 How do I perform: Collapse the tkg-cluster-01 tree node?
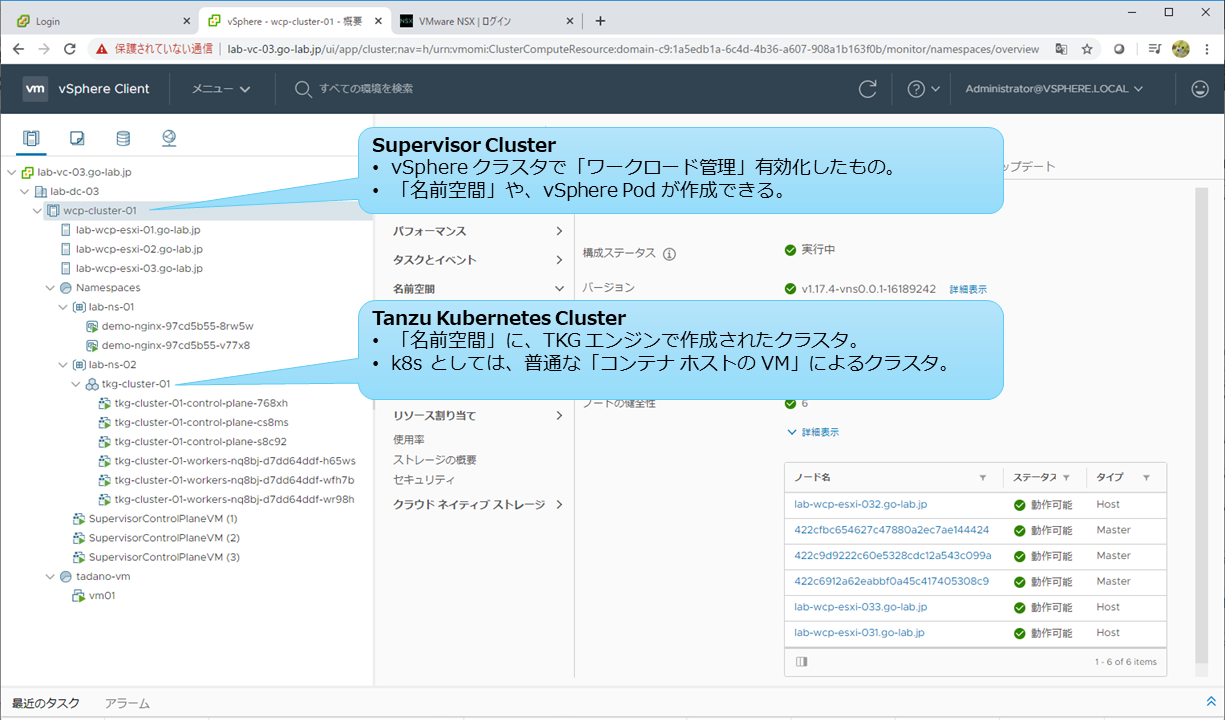pos(77,384)
